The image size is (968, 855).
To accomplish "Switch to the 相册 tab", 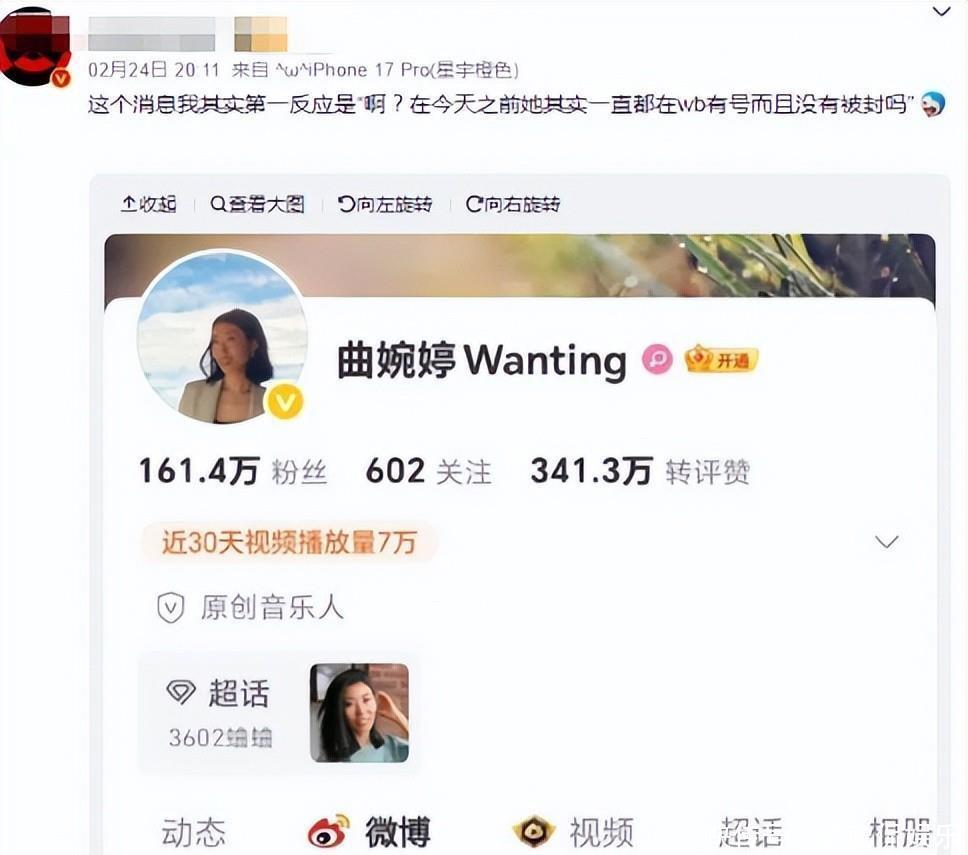I will pyautogui.click(x=900, y=832).
